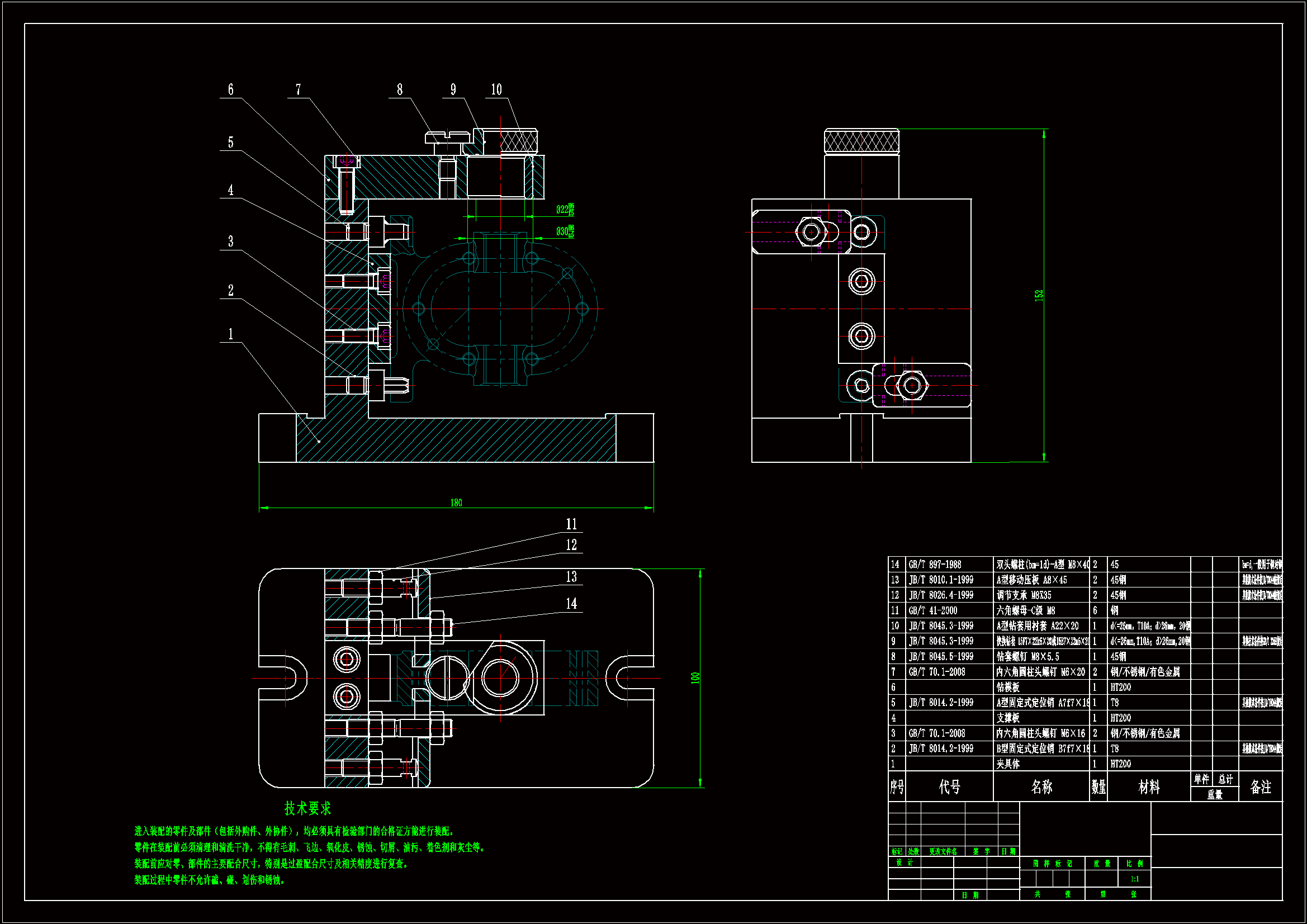Image resolution: width=1307 pixels, height=924 pixels.
Task: Select the Ø22 tolerance dimension label
Action: [565, 210]
